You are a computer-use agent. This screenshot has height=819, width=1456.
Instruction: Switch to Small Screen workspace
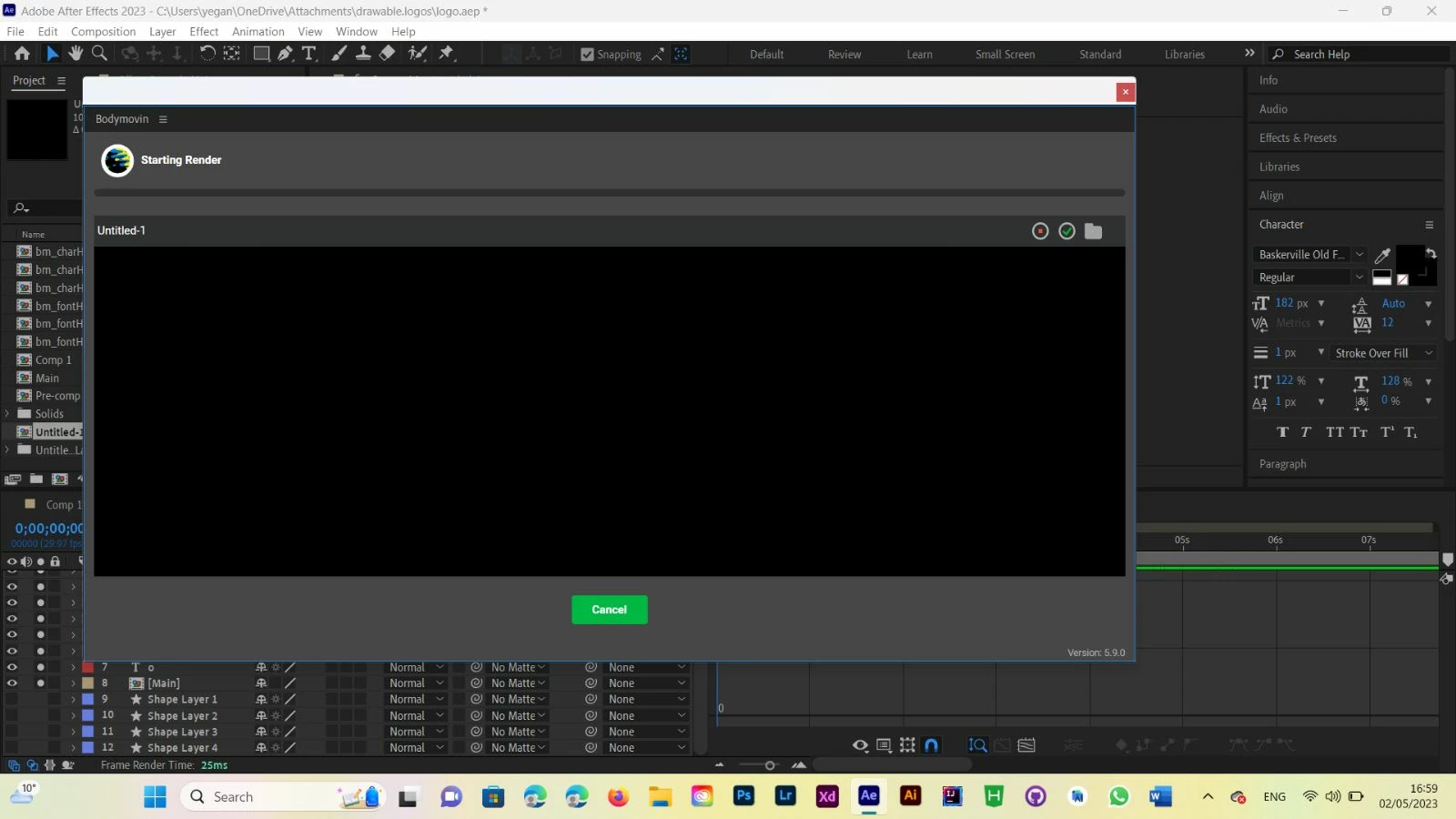pyautogui.click(x=1005, y=55)
